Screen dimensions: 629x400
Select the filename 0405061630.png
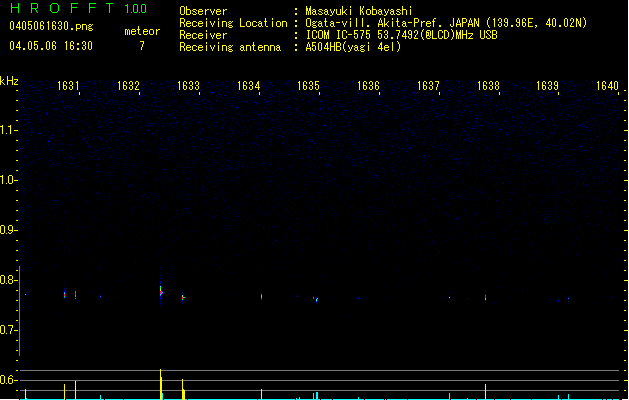coord(51,26)
